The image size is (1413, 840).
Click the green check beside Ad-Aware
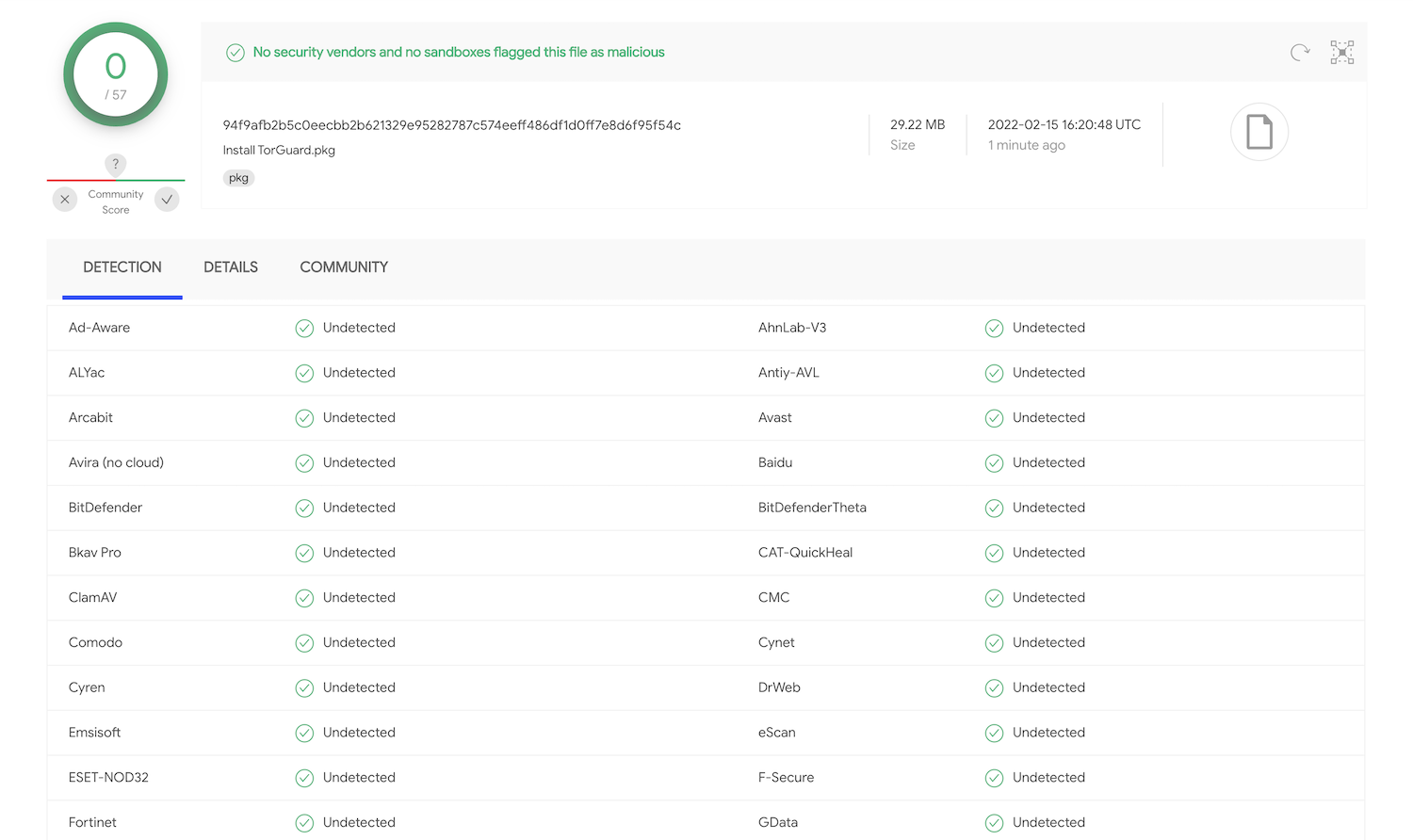coord(304,328)
